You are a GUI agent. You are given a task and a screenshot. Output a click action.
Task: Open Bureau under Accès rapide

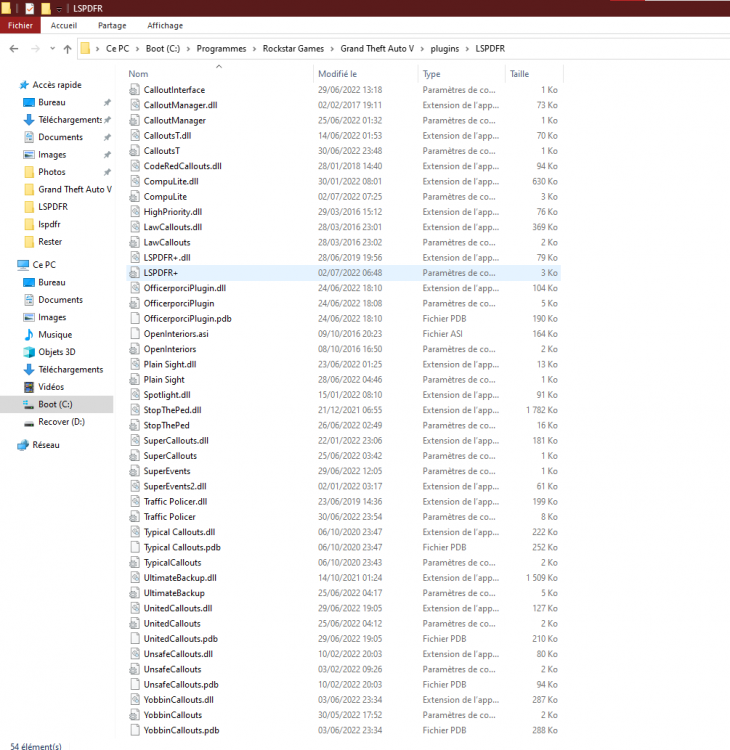(52, 102)
